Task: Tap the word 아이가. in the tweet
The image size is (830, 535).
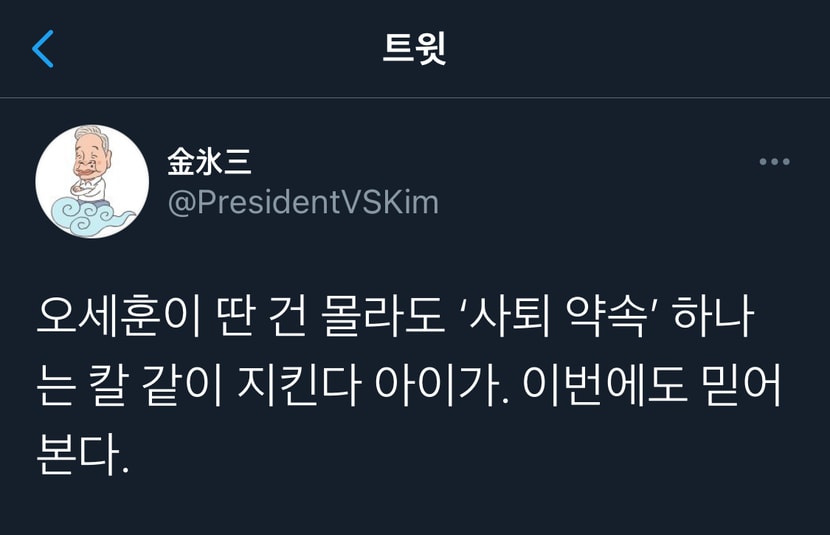Action: (441, 385)
